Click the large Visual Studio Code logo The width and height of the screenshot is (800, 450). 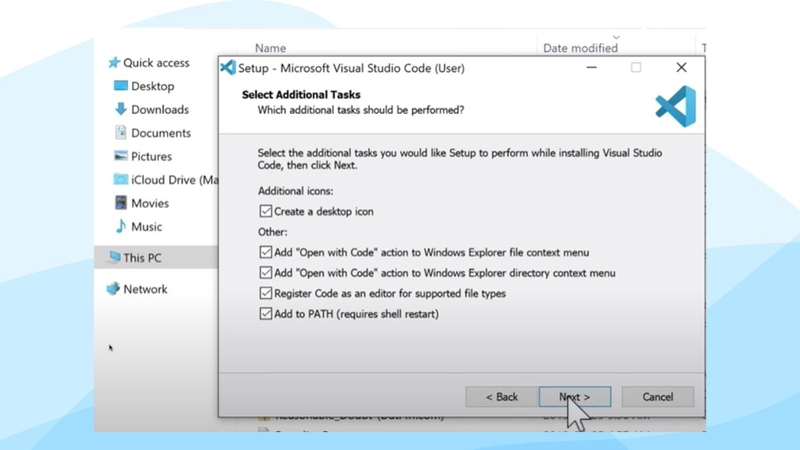click(675, 105)
